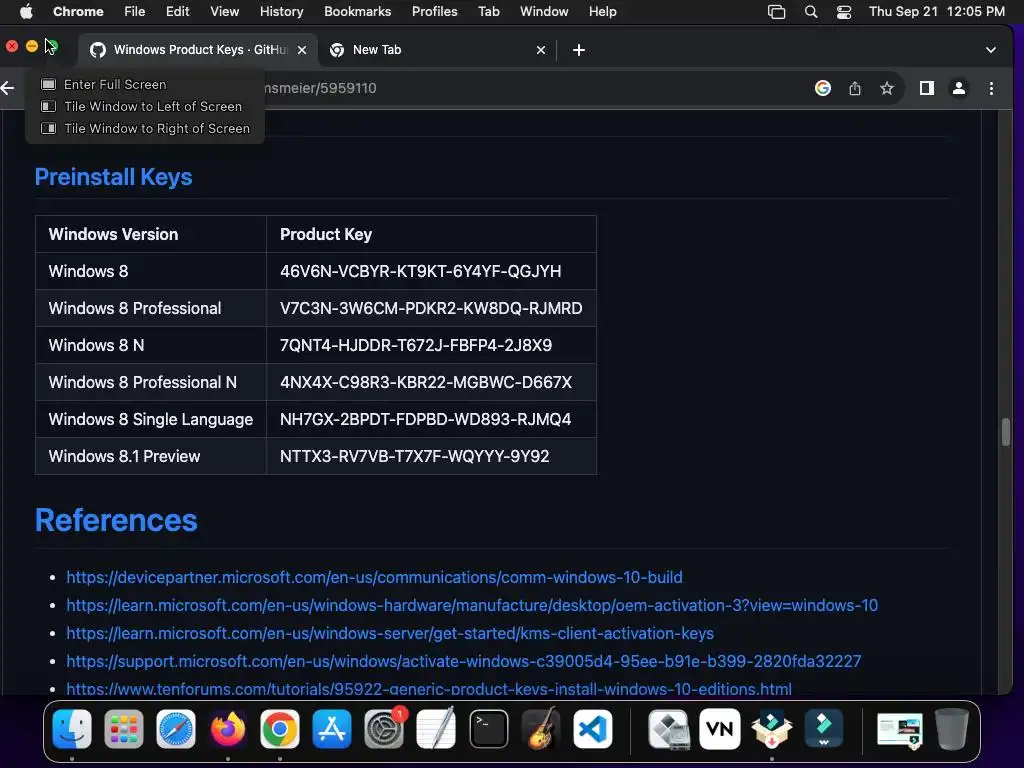Open Boot Camp Assistant dock icon
1024x768 pixels.
[x=668, y=729]
